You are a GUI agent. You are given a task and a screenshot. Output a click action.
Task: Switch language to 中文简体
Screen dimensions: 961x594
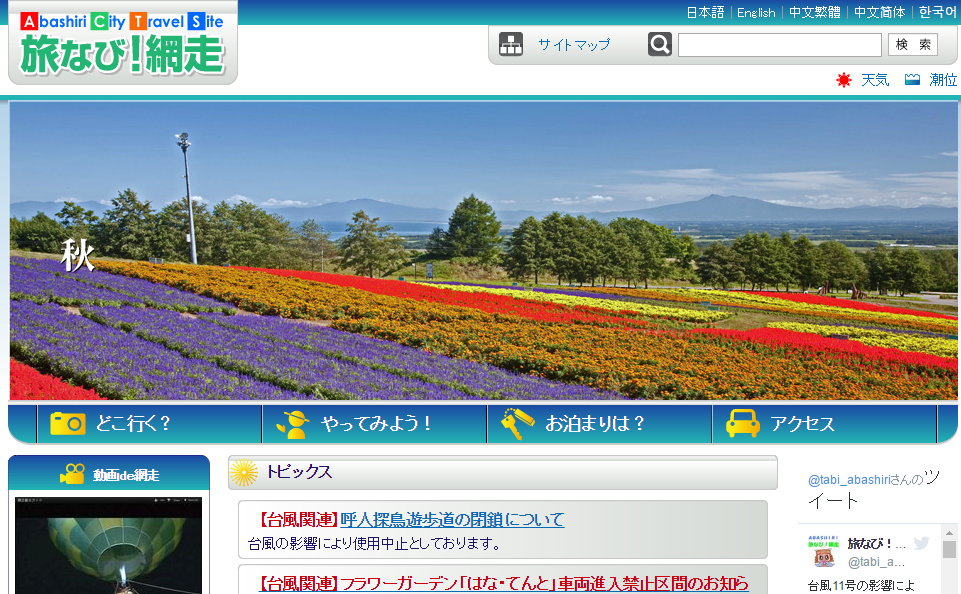point(879,12)
